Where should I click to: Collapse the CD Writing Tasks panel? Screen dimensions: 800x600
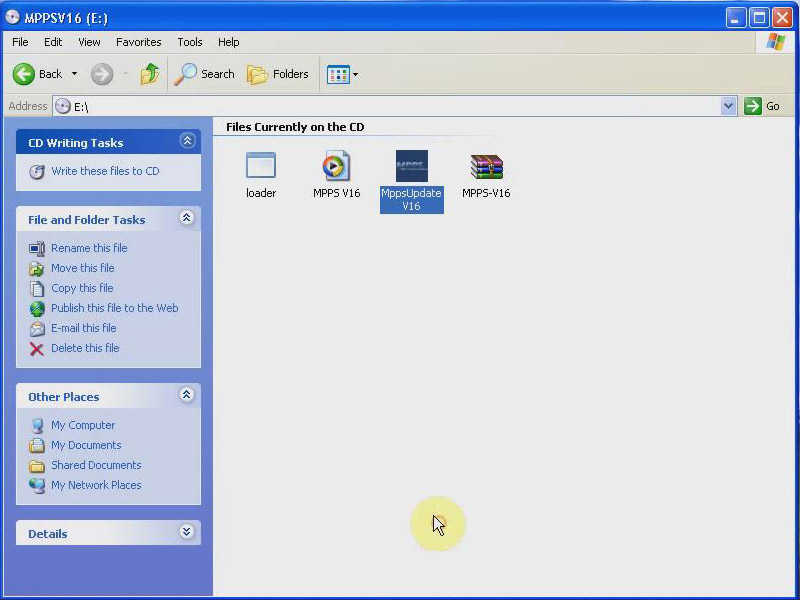tap(187, 141)
